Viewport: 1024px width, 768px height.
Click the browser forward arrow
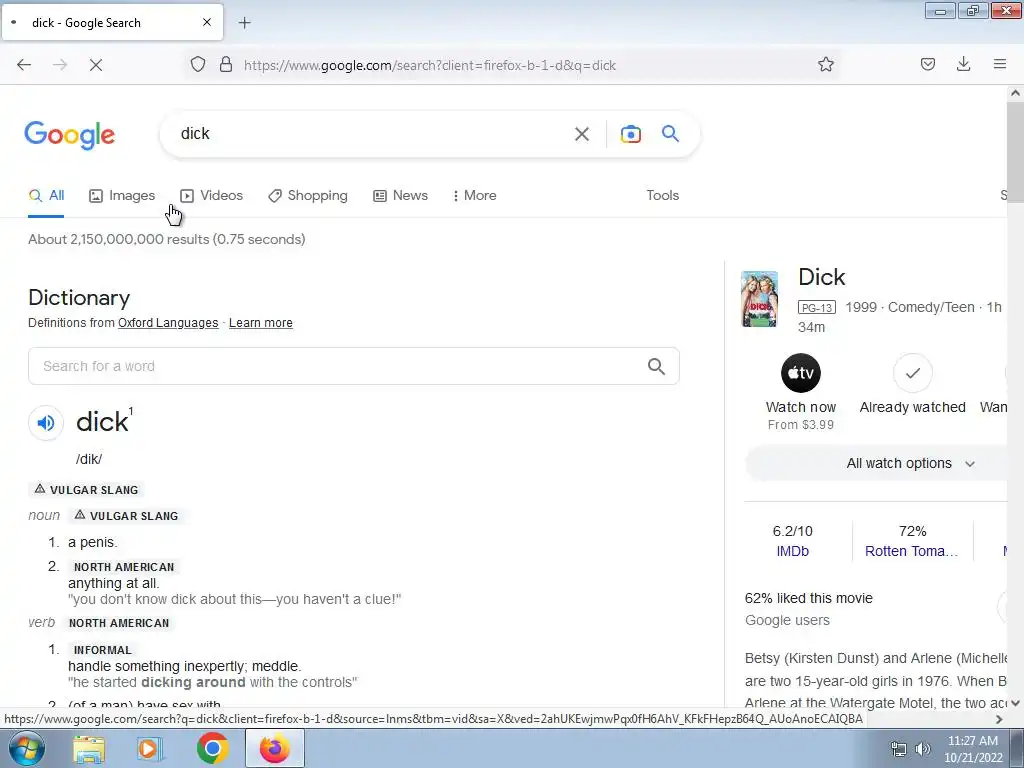coord(60,65)
